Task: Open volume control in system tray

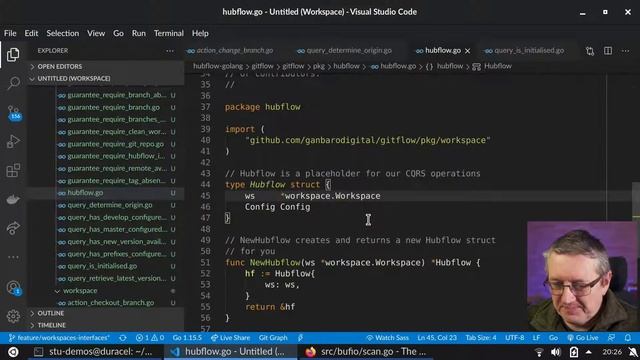Action: (556, 352)
